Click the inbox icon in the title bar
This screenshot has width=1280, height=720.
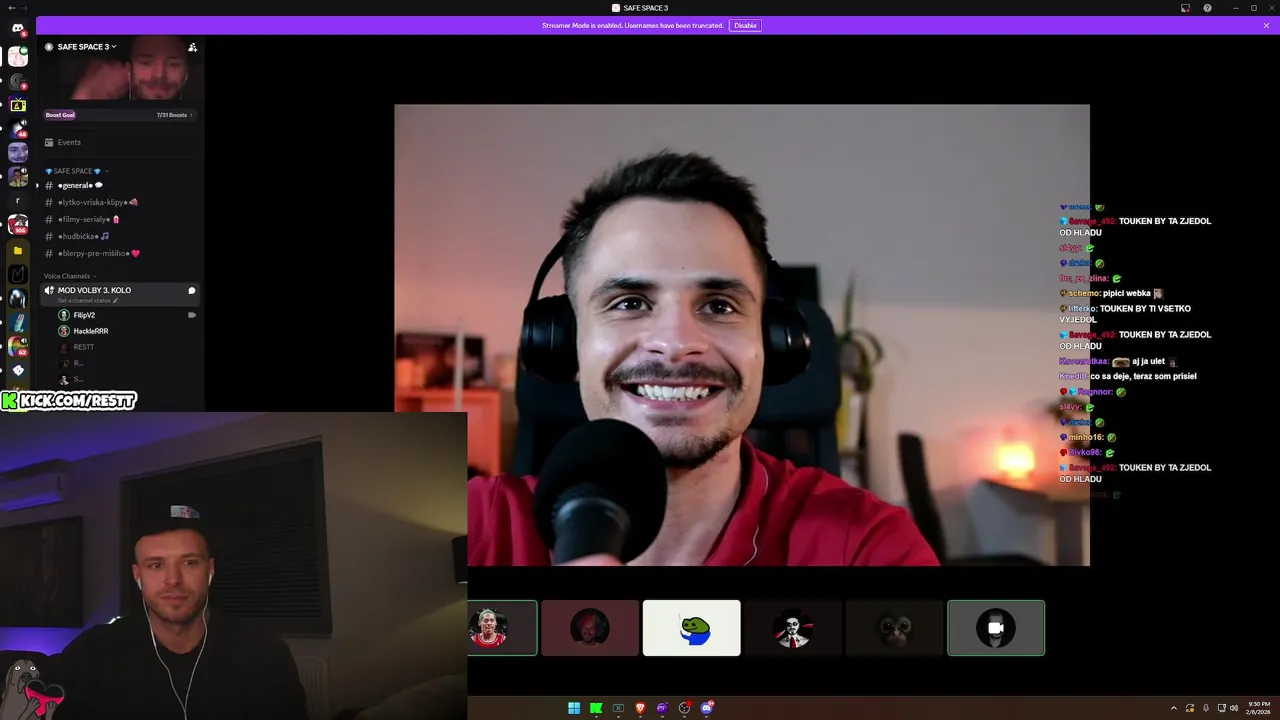(x=1185, y=8)
